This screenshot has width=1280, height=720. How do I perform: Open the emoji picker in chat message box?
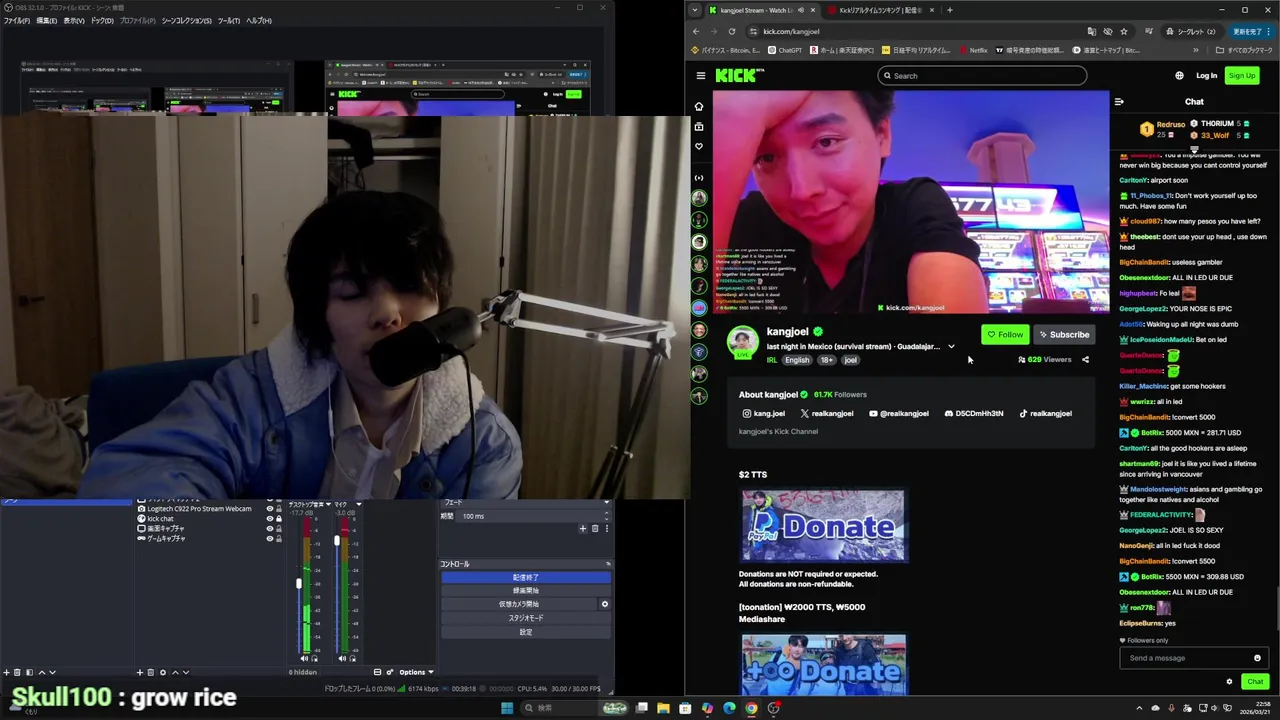pos(1257,658)
